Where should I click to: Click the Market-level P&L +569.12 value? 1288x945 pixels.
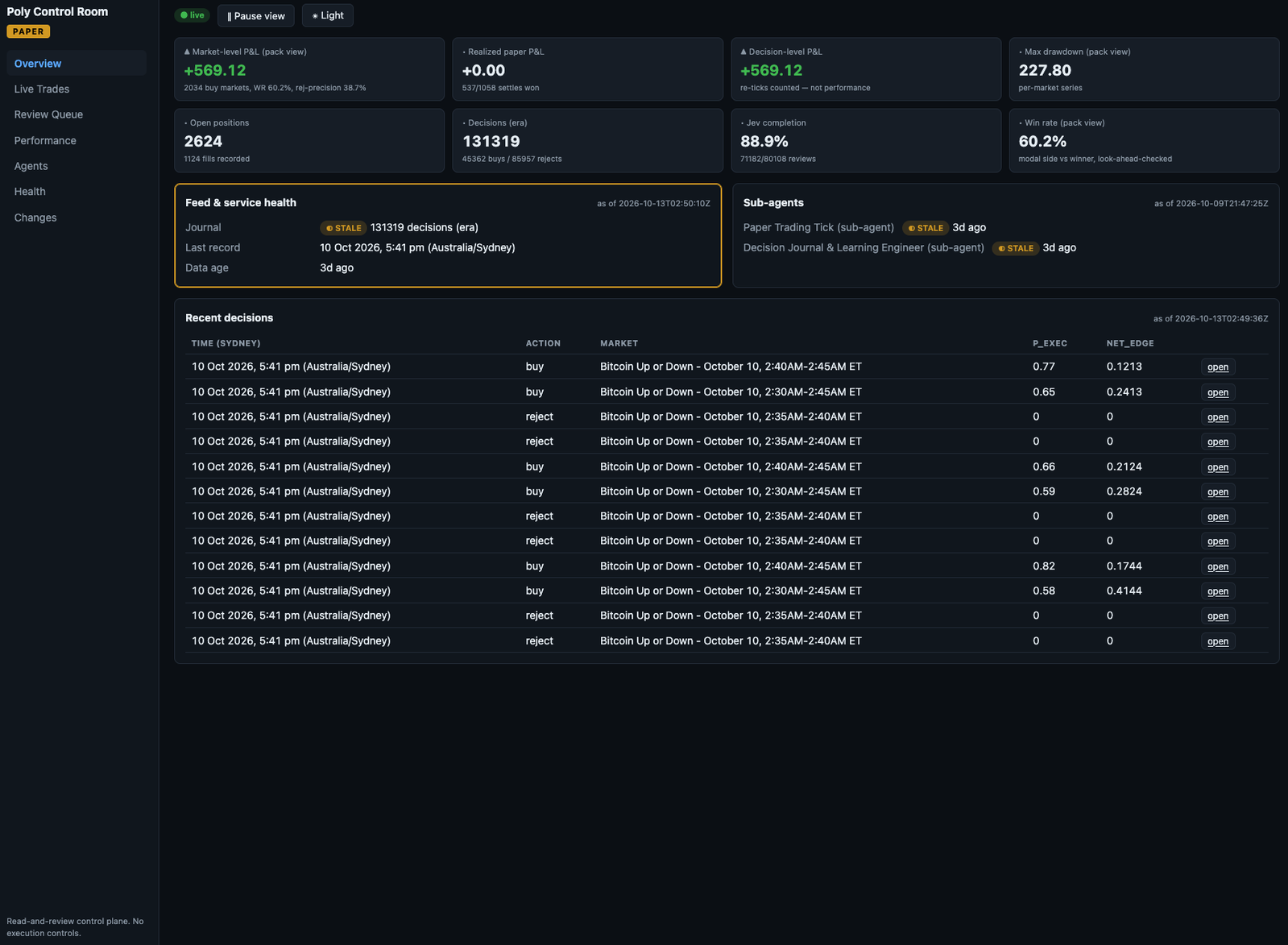[215, 71]
